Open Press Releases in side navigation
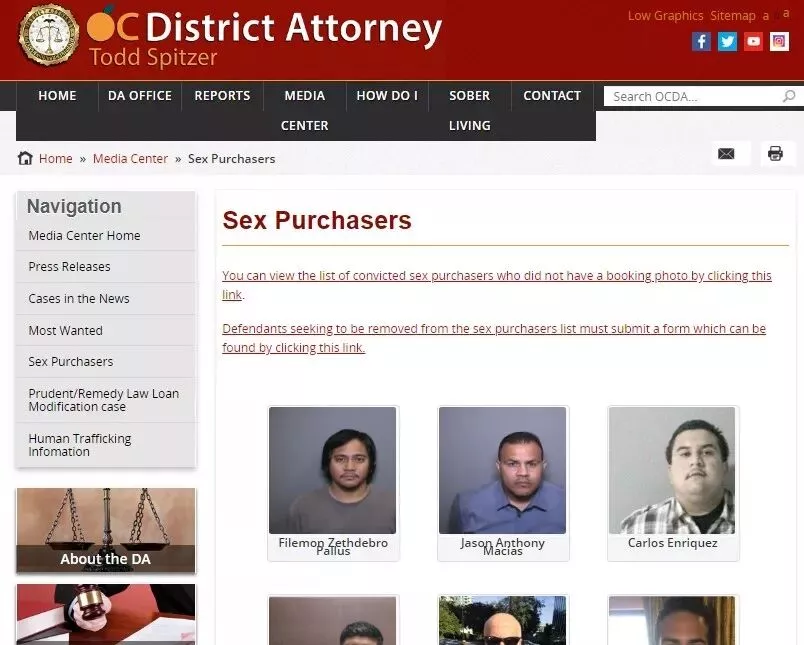This screenshot has height=645, width=804. pos(106,267)
